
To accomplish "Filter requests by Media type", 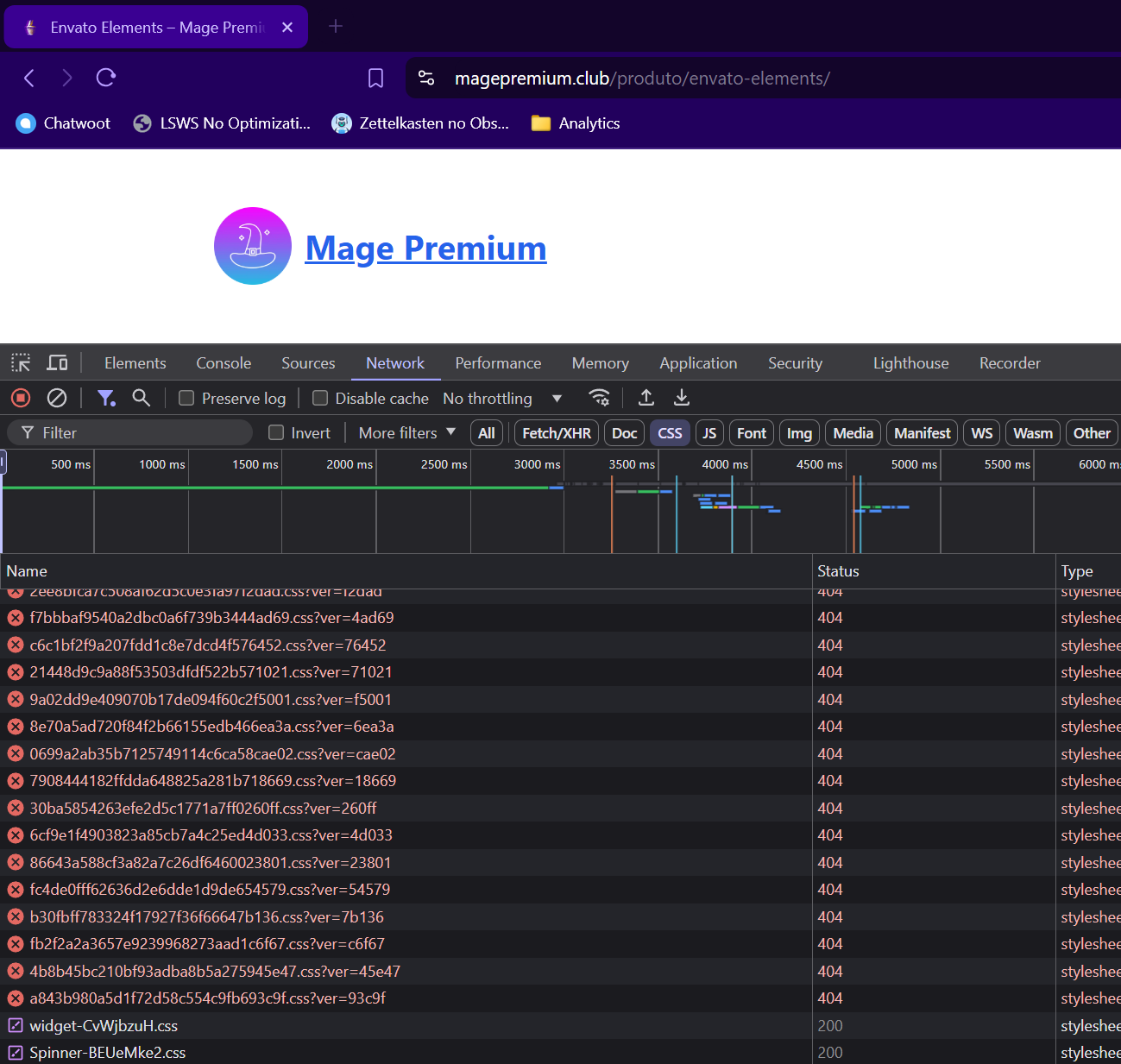I will coord(853,433).
